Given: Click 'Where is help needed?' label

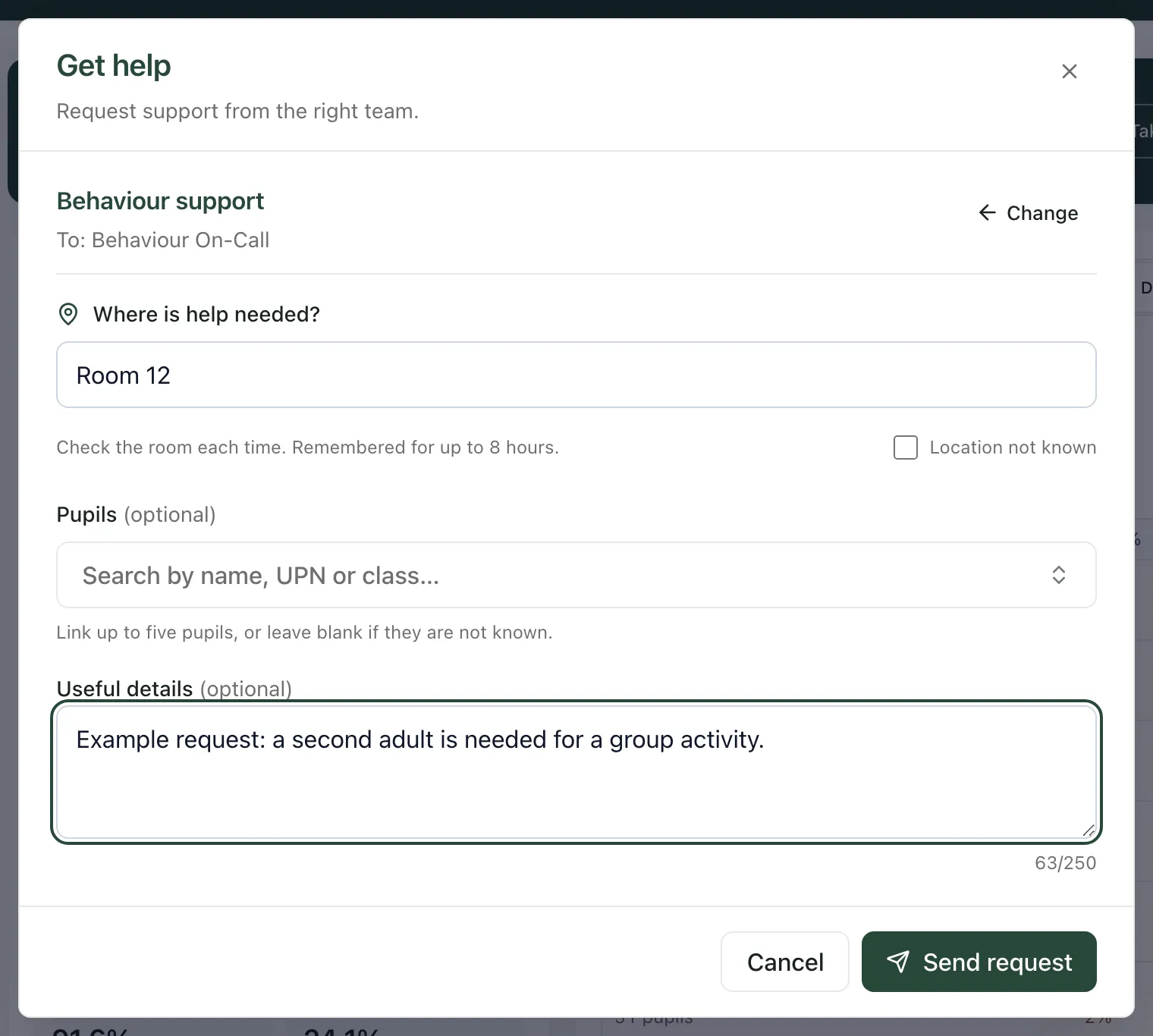Looking at the screenshot, I should (206, 314).
